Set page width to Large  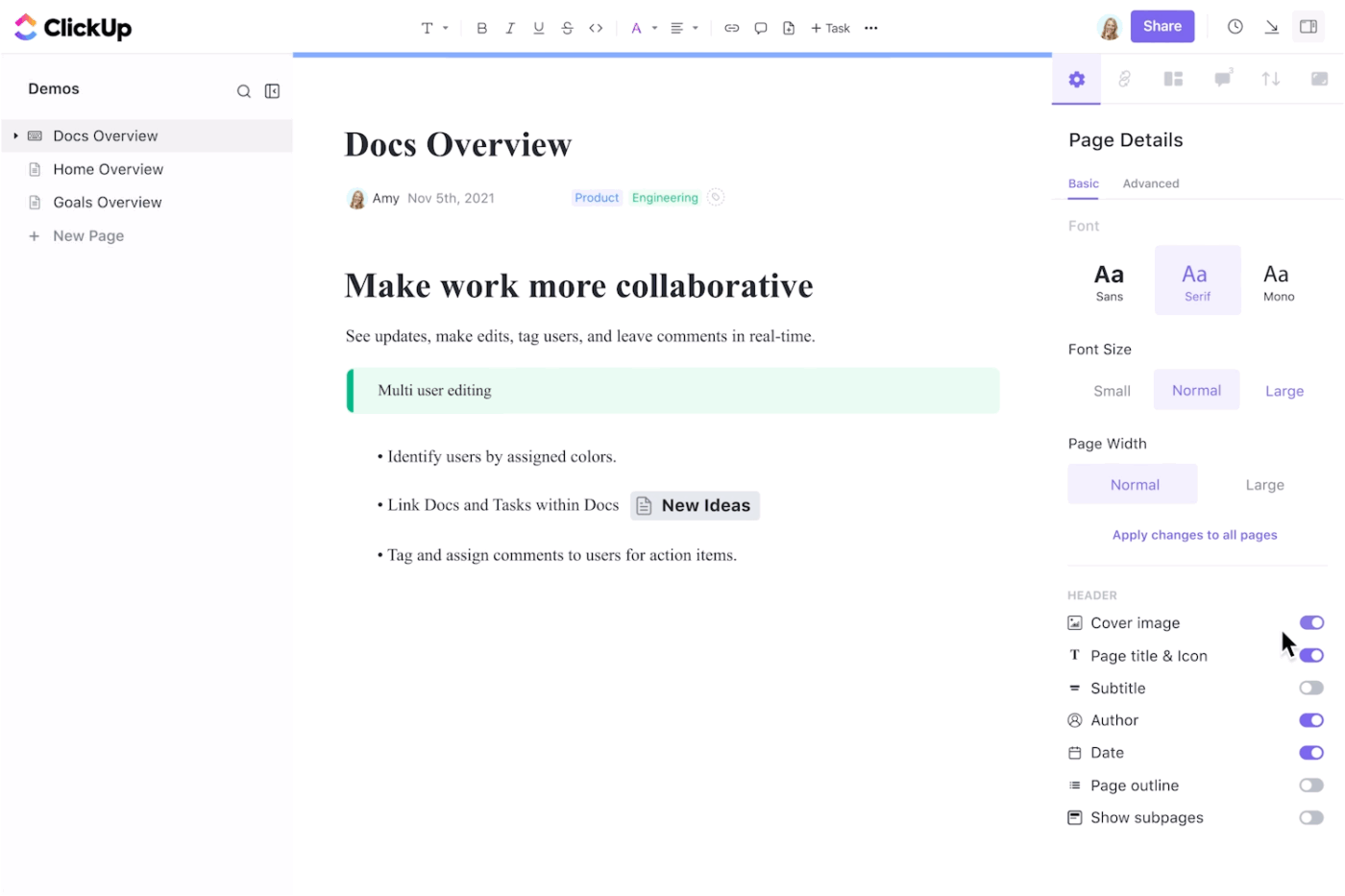click(1264, 485)
